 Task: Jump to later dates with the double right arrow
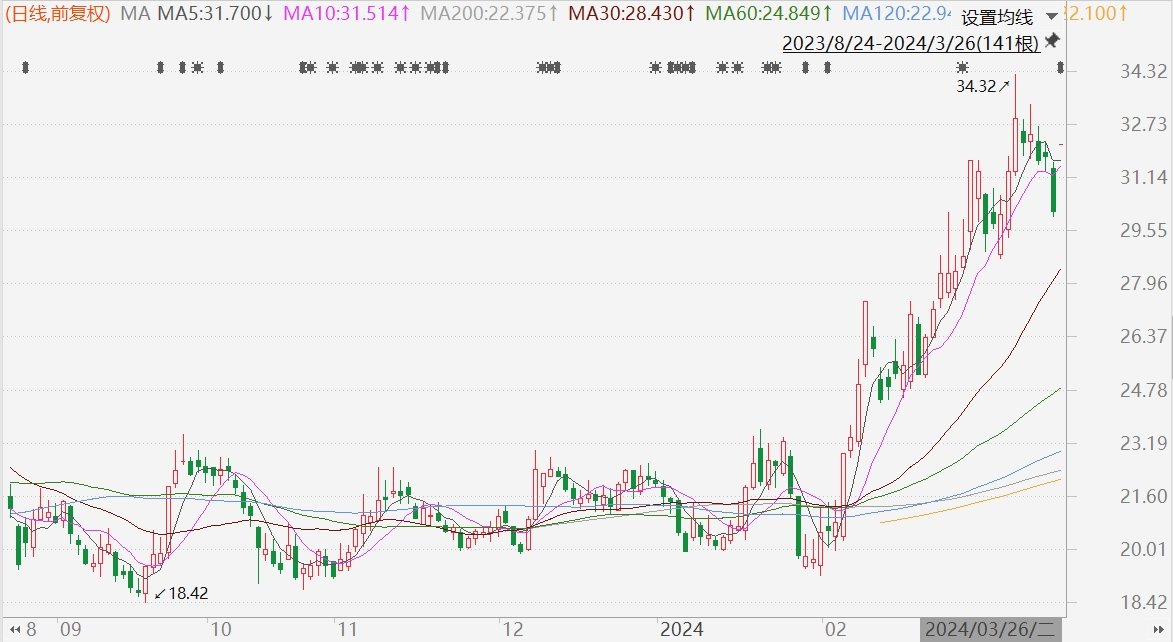[1156, 630]
